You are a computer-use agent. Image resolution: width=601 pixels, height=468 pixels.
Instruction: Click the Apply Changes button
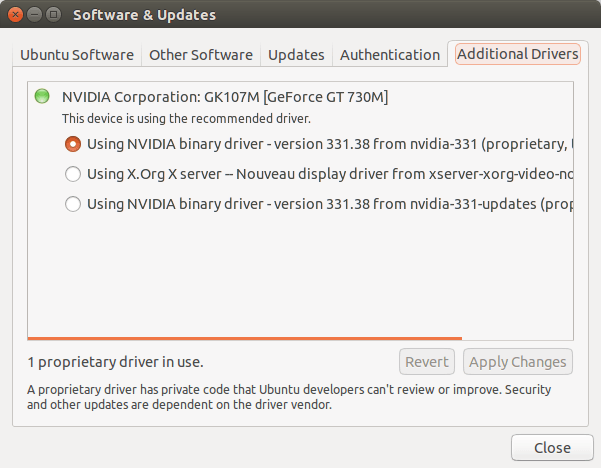(517, 362)
